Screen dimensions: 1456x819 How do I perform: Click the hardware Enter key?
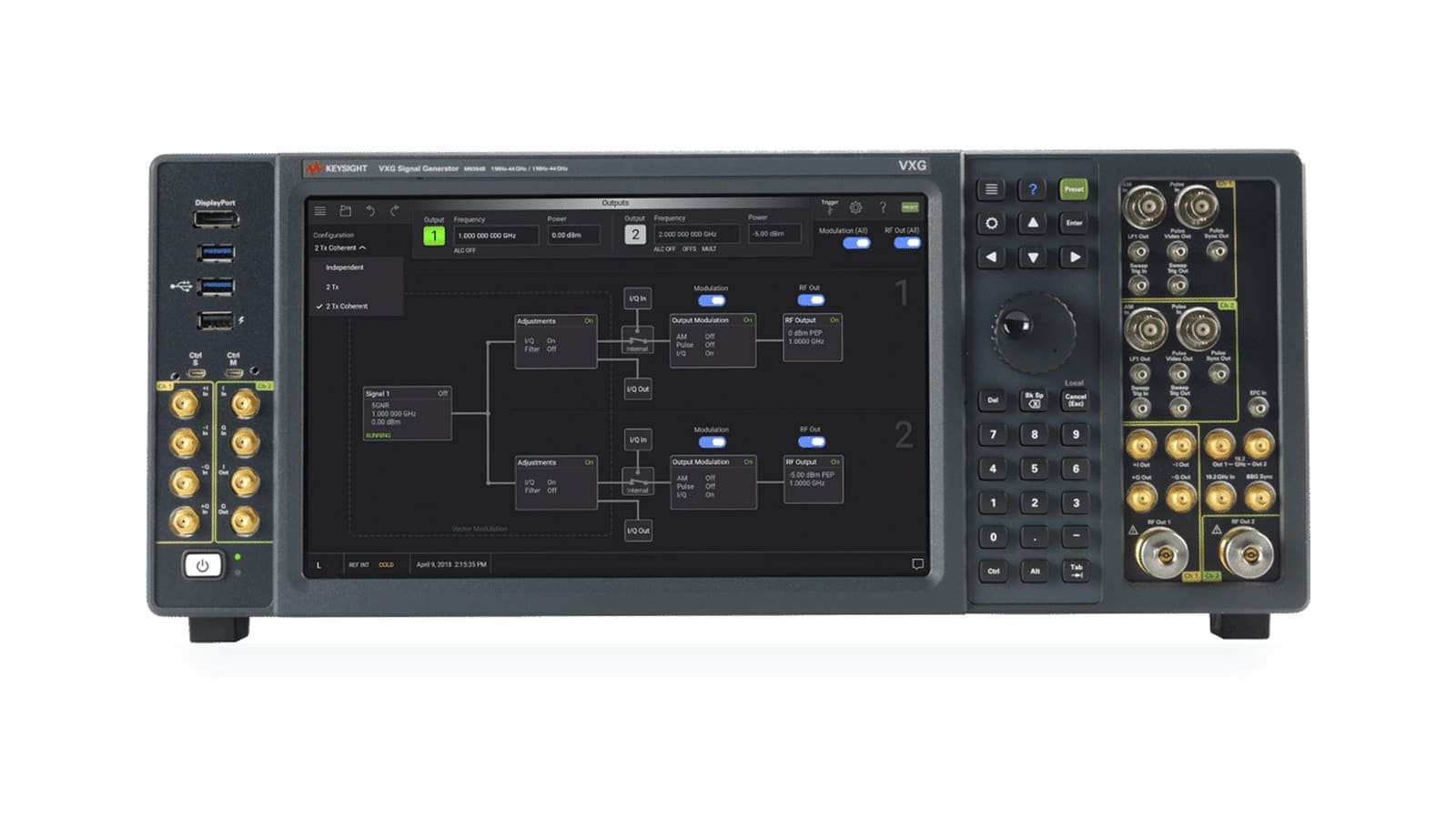tap(1075, 223)
